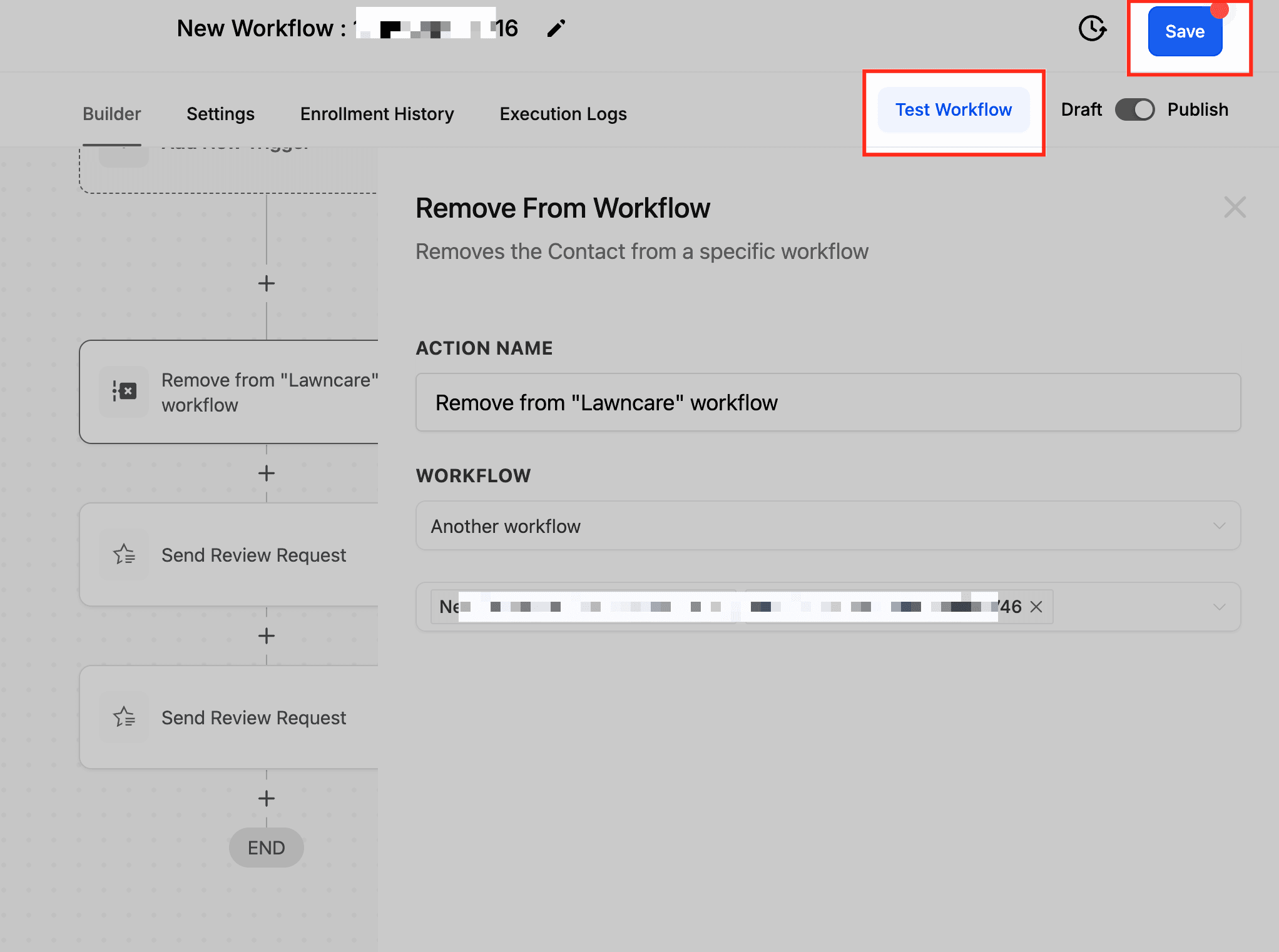Viewport: 1279px width, 952px height.
Task: Click the Action Name input field
Action: point(827,403)
